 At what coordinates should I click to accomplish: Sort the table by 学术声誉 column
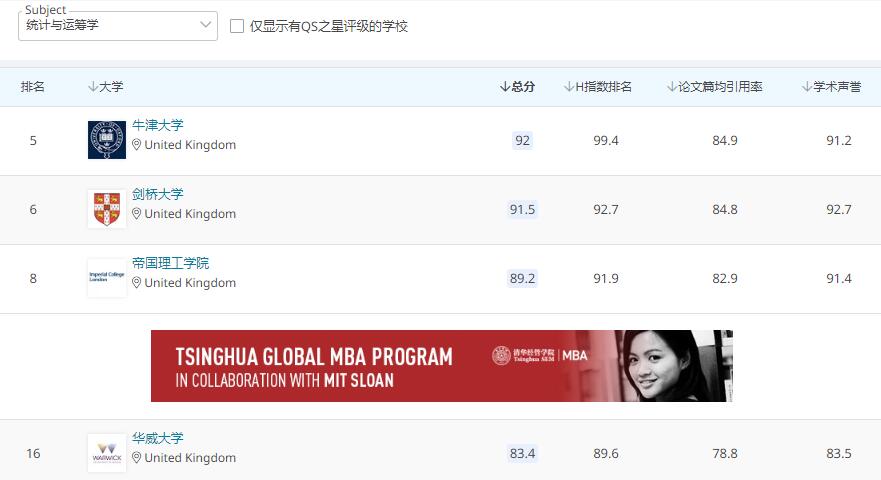[x=832, y=87]
